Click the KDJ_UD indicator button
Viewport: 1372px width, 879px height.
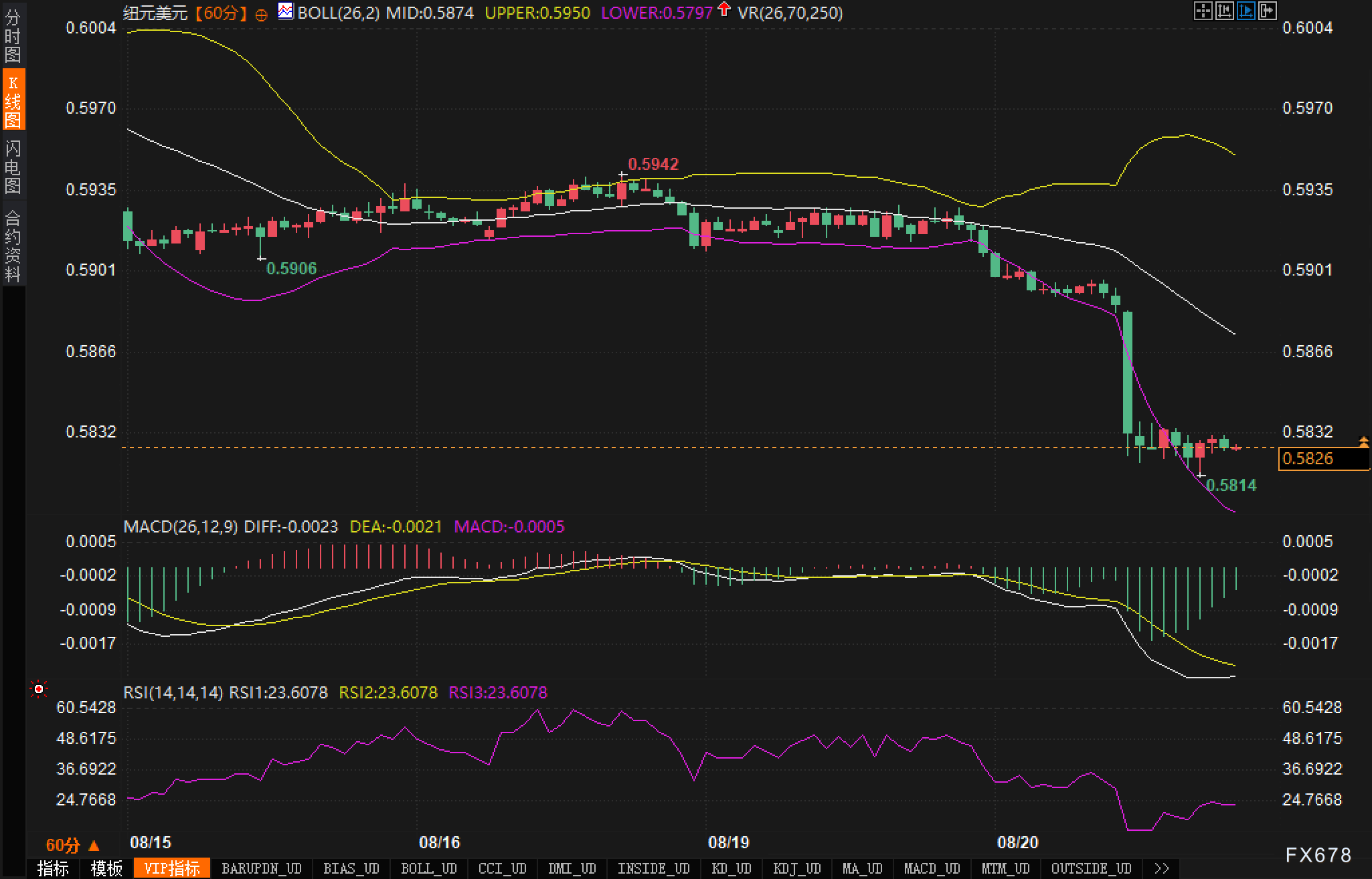(x=796, y=868)
